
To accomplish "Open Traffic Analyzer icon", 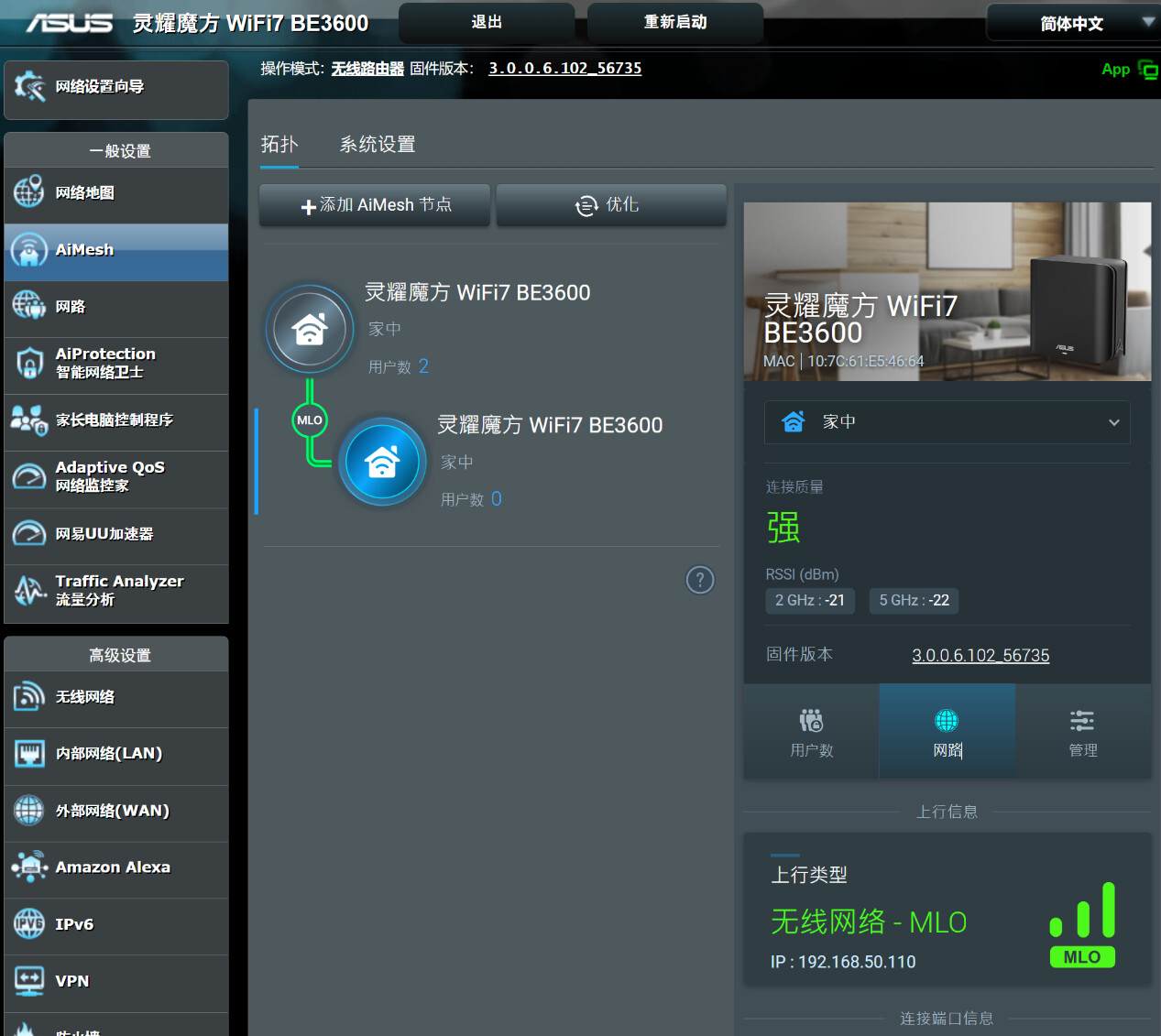I will click(x=29, y=591).
